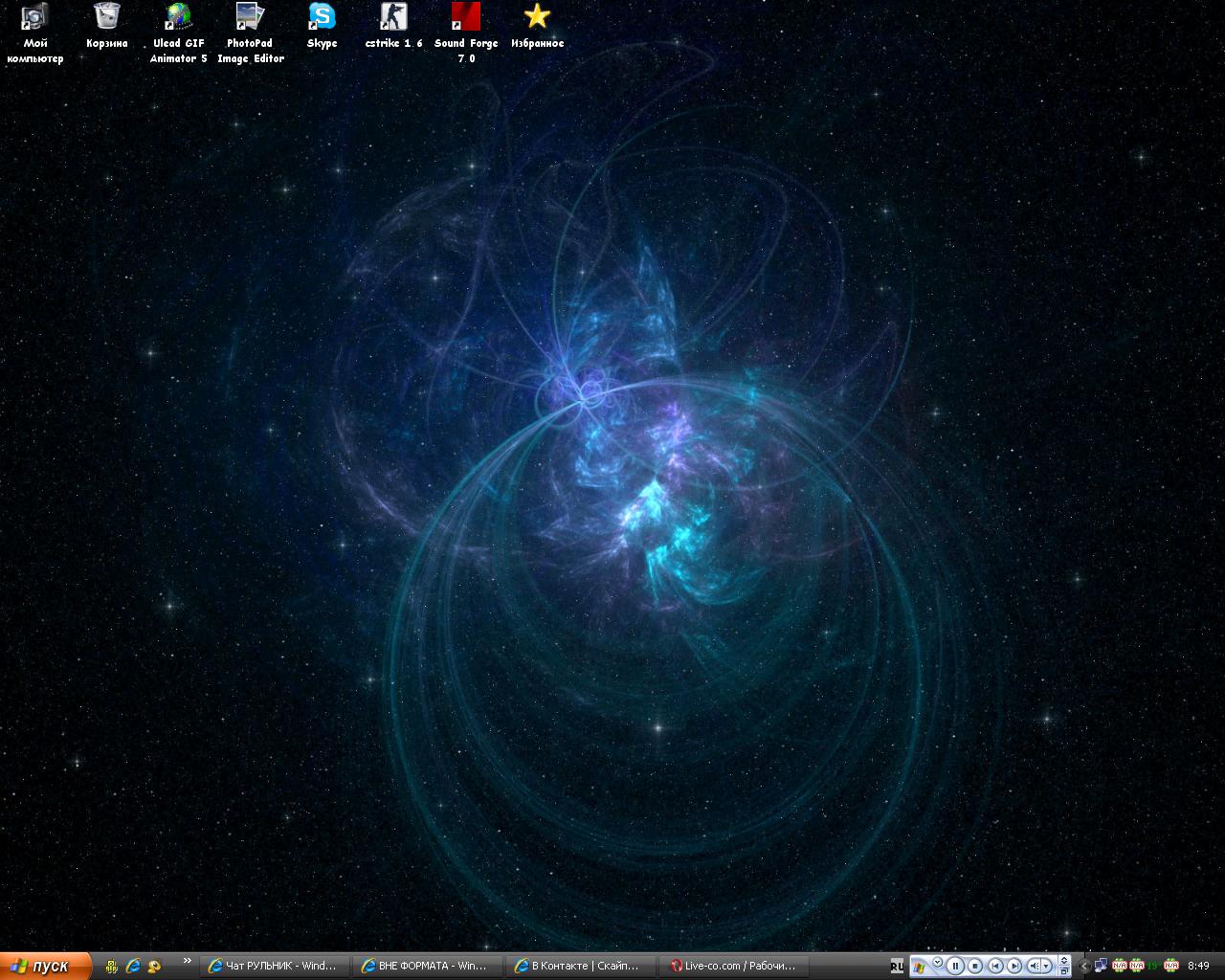Screen dimensions: 1225x980
Task: Open the Корзина recycle bin
Action: coord(106,17)
